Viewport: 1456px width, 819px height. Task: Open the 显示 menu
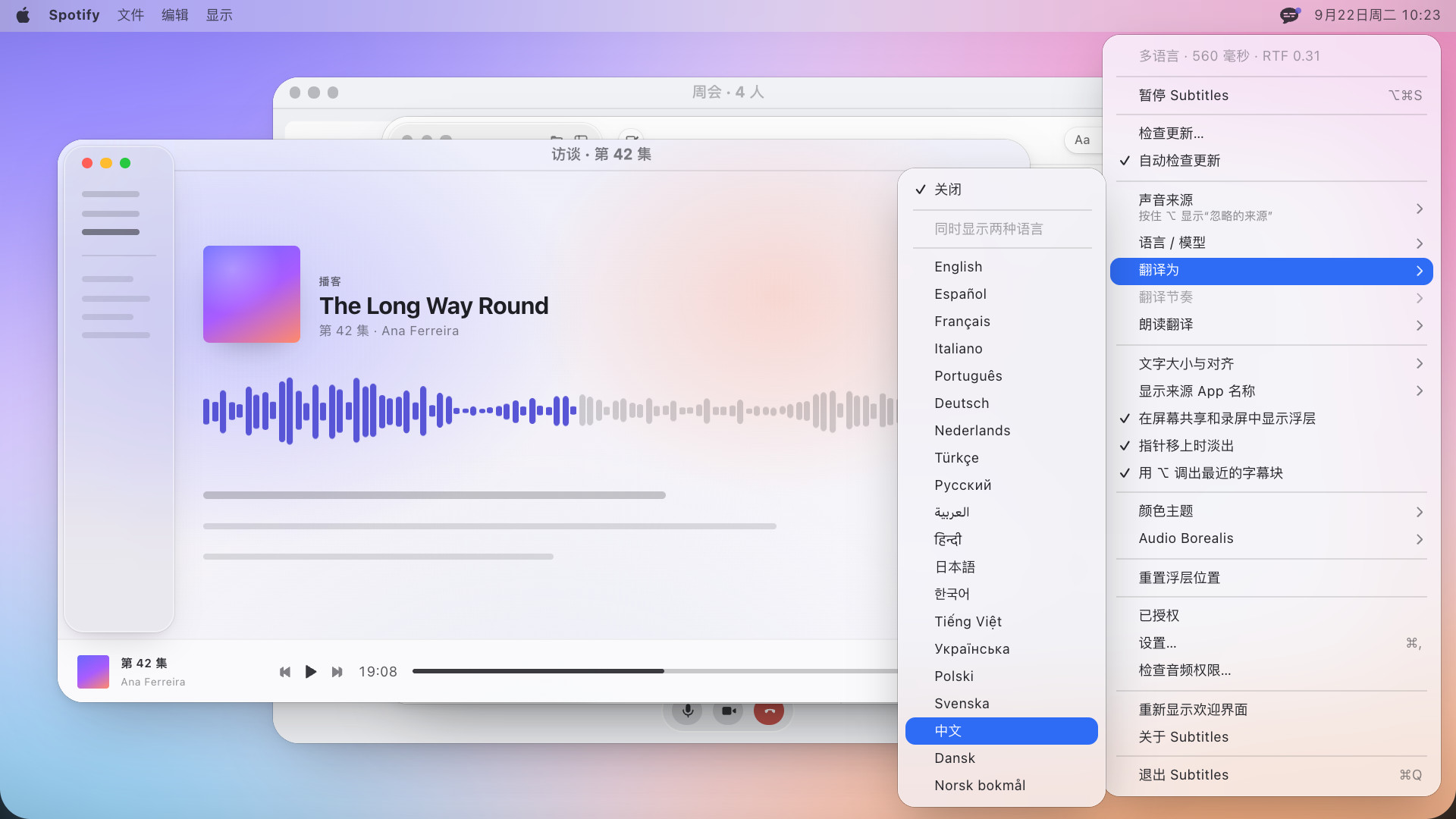[219, 15]
